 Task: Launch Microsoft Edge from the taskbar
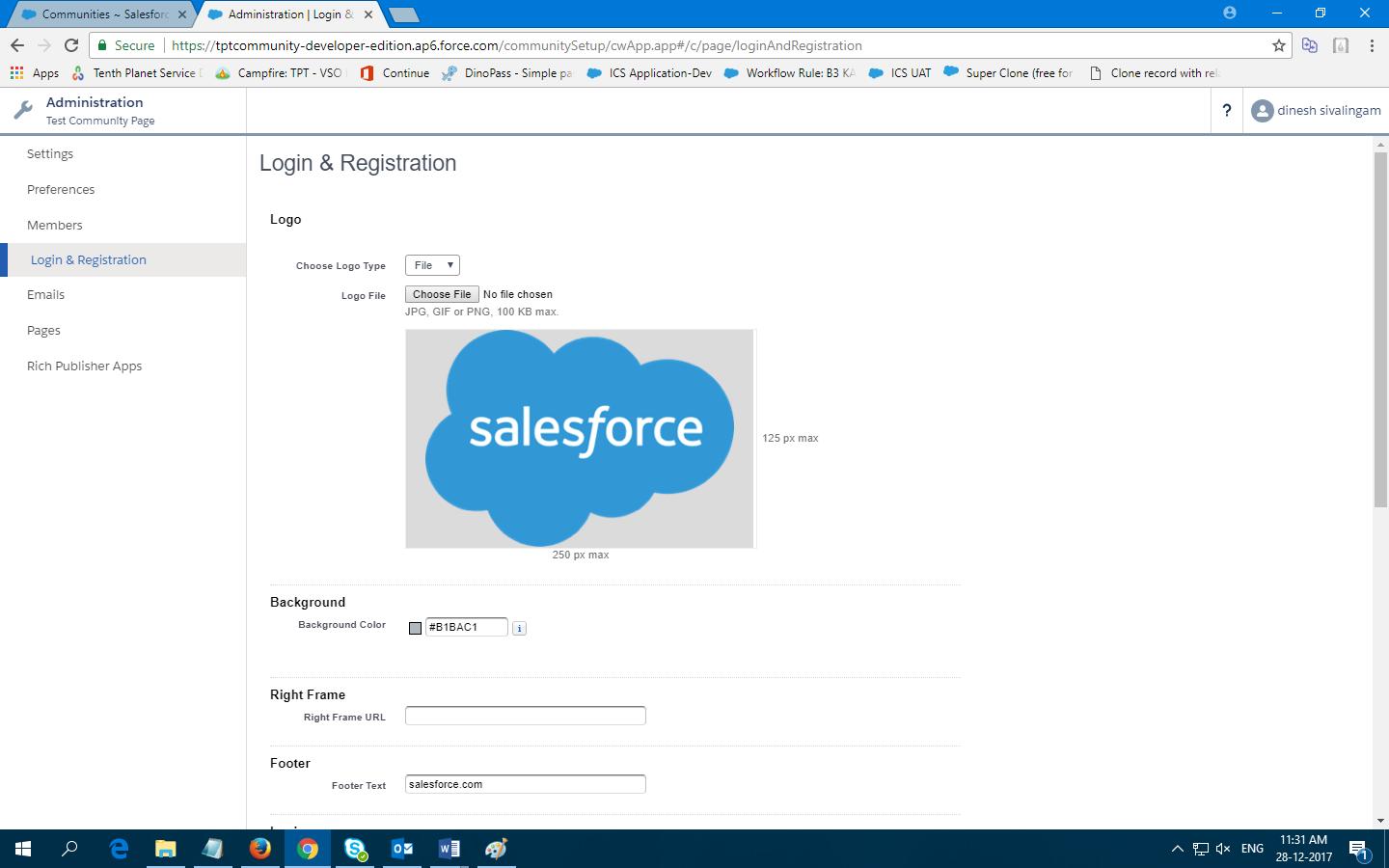click(119, 849)
